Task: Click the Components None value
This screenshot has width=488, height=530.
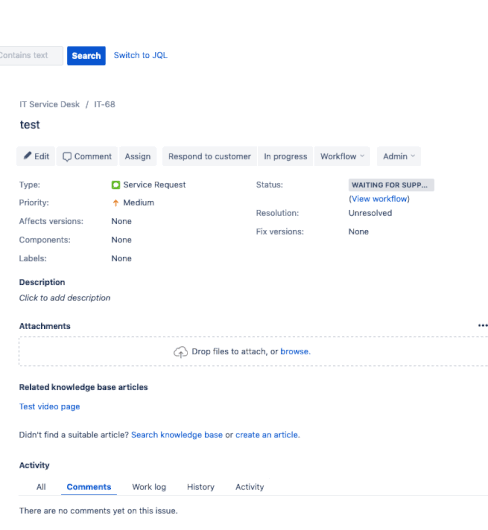Action: pos(121,240)
